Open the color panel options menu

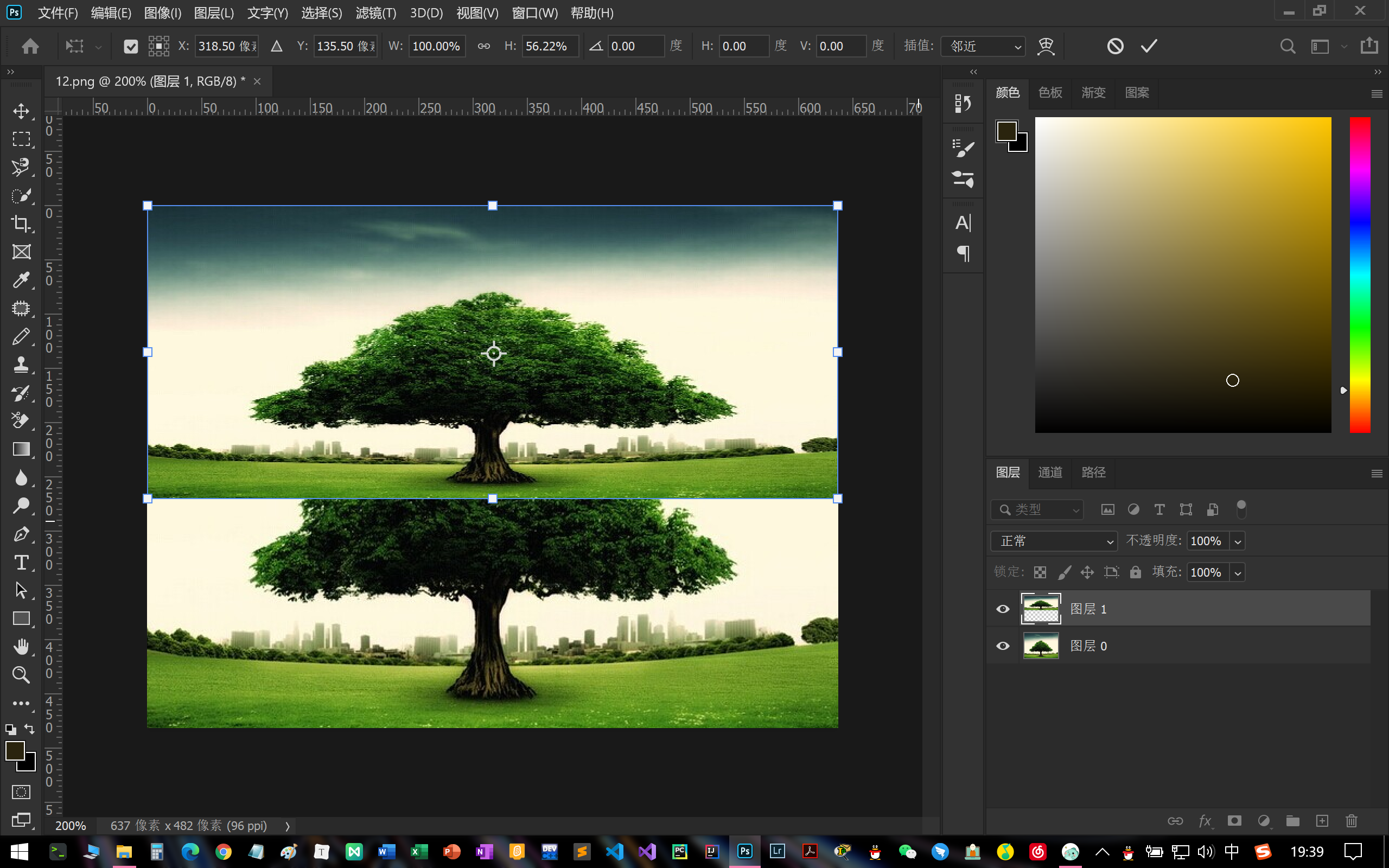[1377, 93]
